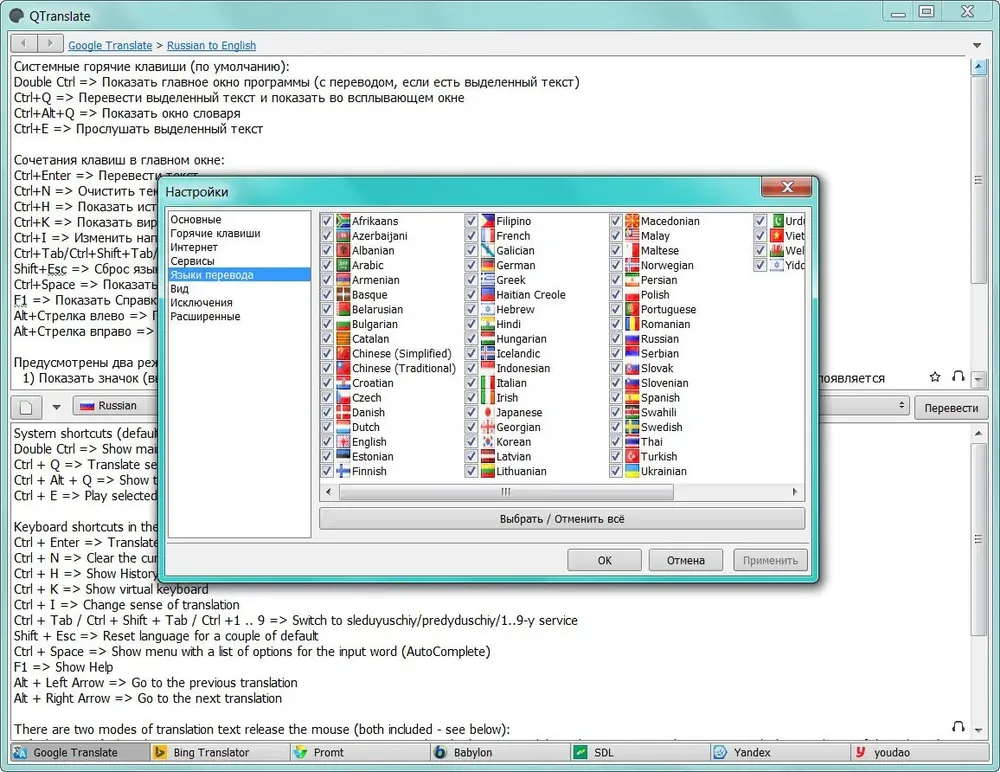Uncheck the Afrikaans language checkbox
The height and width of the screenshot is (772, 1000).
[327, 221]
